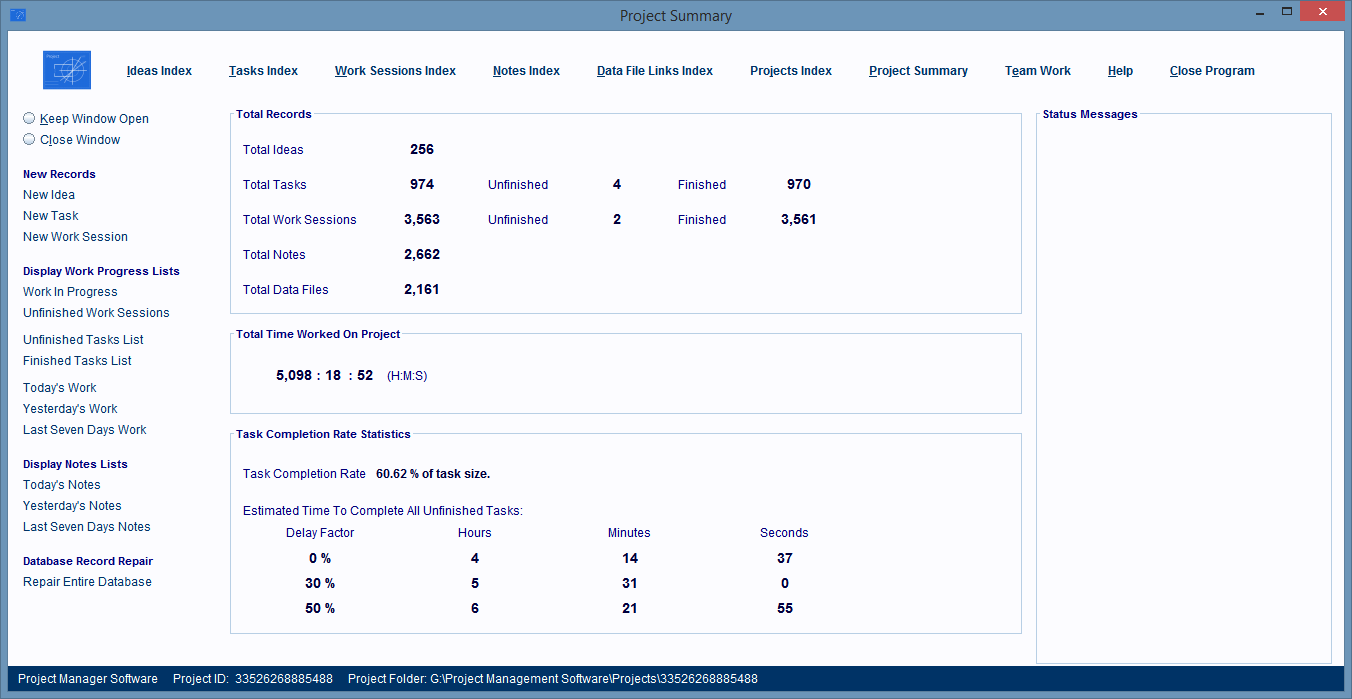Open the Notes Index menu item
The width and height of the screenshot is (1352, 699).
[x=526, y=71]
